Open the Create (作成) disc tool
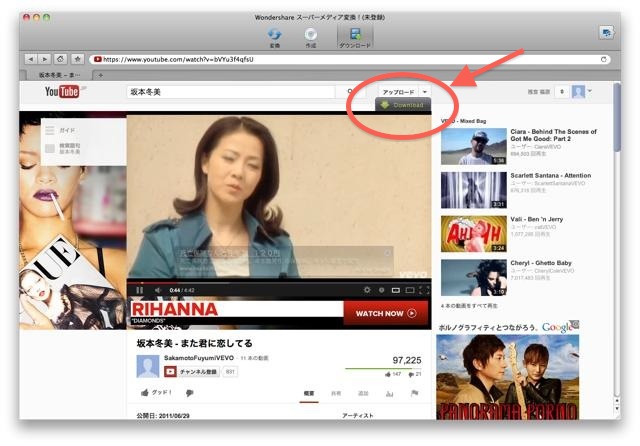 (311, 36)
